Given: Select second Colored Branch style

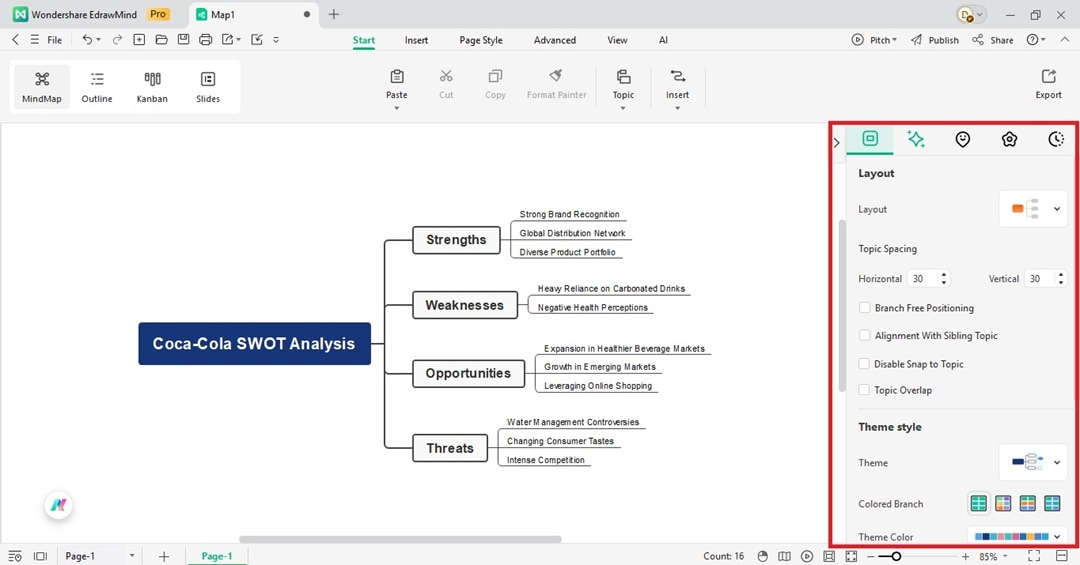Looking at the screenshot, I should [1004, 504].
